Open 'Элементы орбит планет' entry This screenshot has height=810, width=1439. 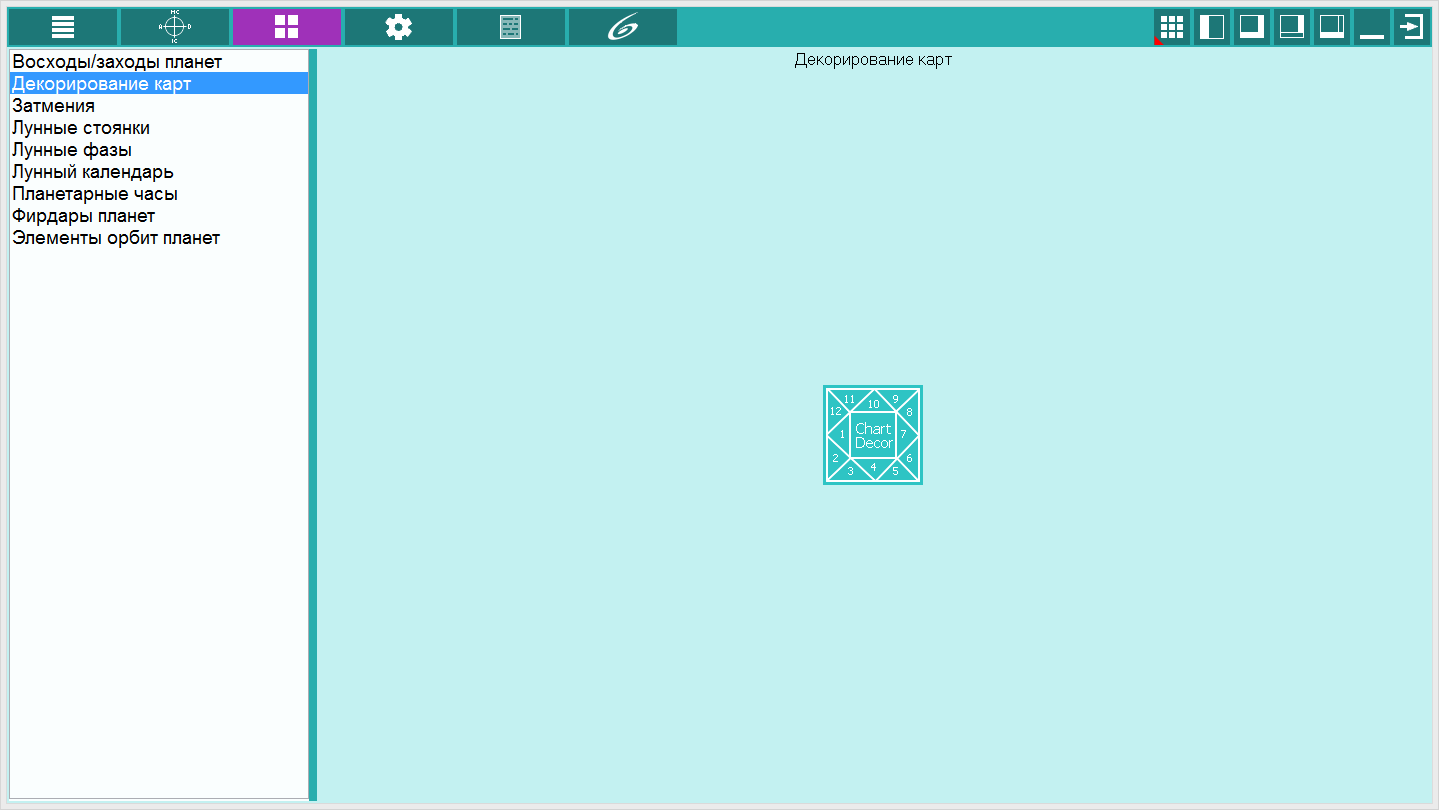point(116,238)
